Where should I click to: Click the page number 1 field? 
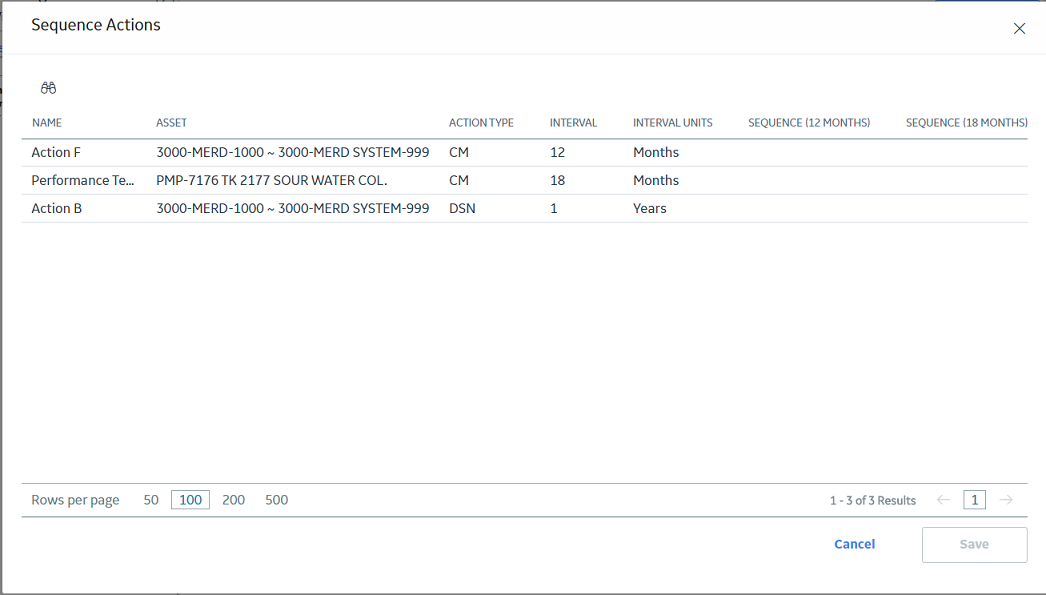(x=975, y=500)
